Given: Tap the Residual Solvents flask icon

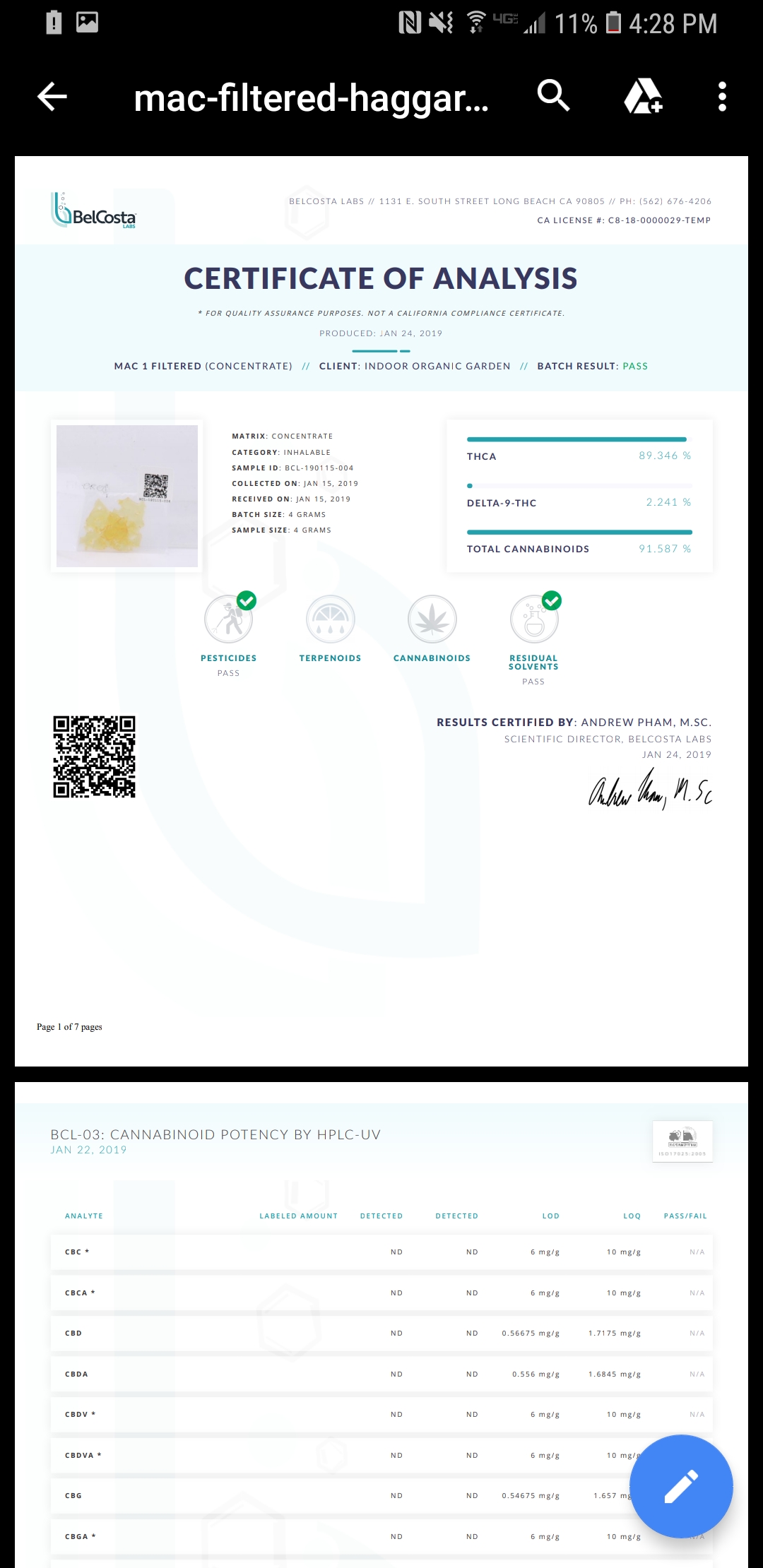Looking at the screenshot, I should coord(535,618).
